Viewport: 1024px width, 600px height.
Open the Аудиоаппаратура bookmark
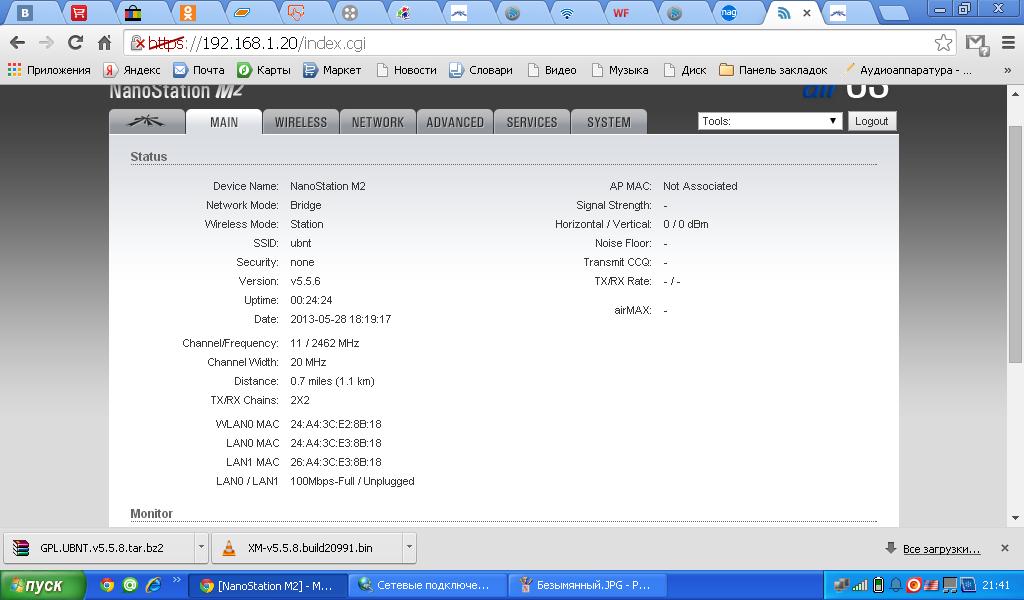tap(908, 70)
